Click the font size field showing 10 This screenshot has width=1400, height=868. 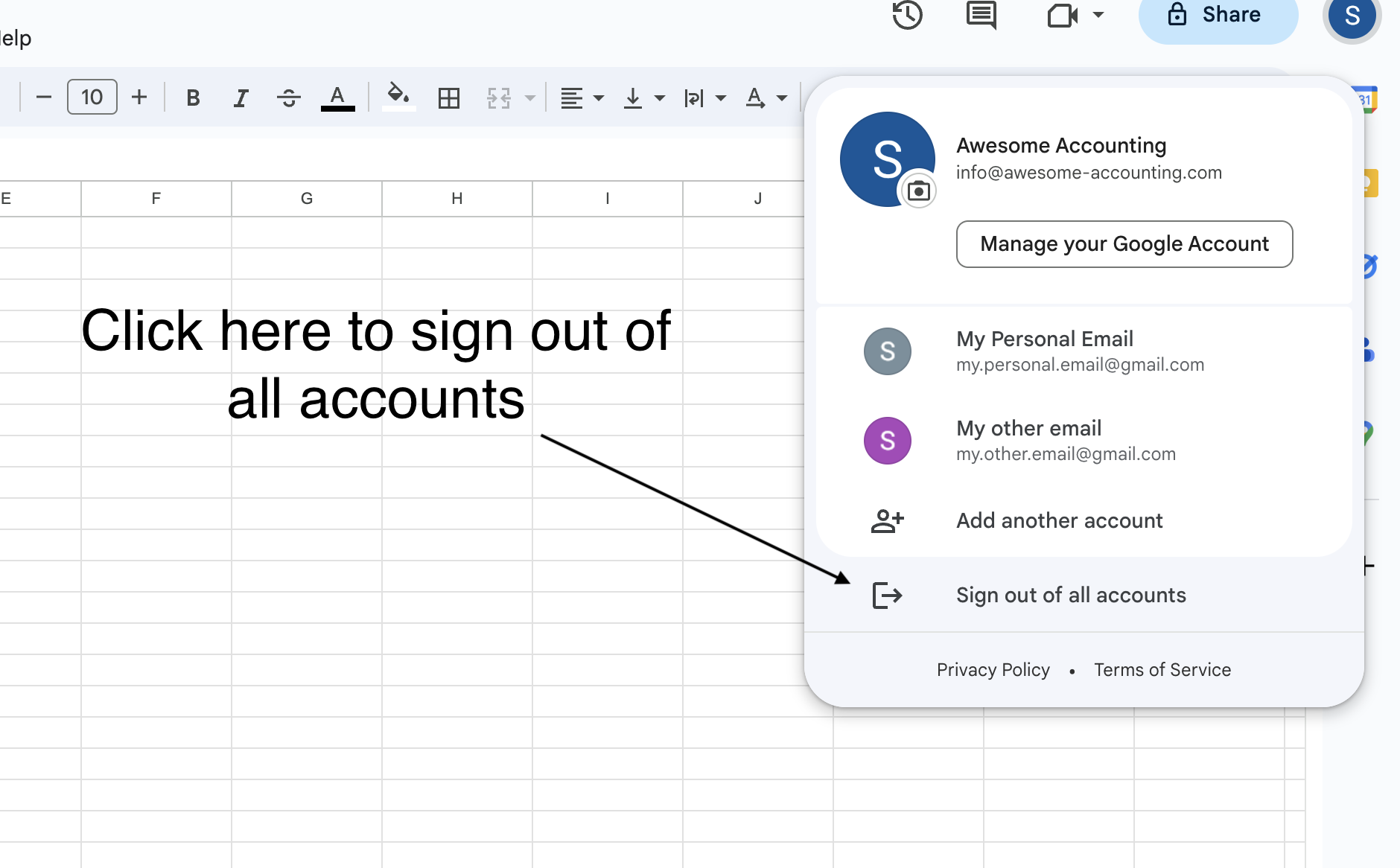point(92,97)
